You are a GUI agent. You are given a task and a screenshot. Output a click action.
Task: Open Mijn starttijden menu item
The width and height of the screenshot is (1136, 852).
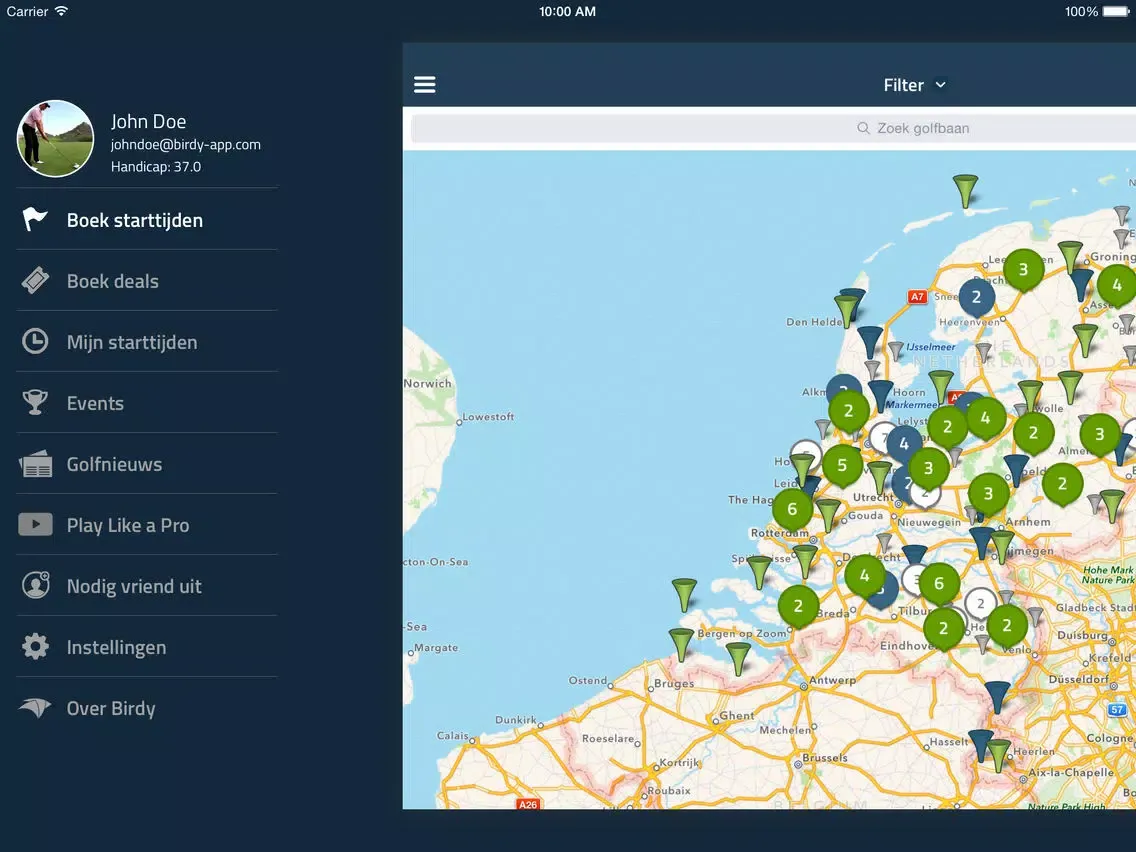coord(147,341)
